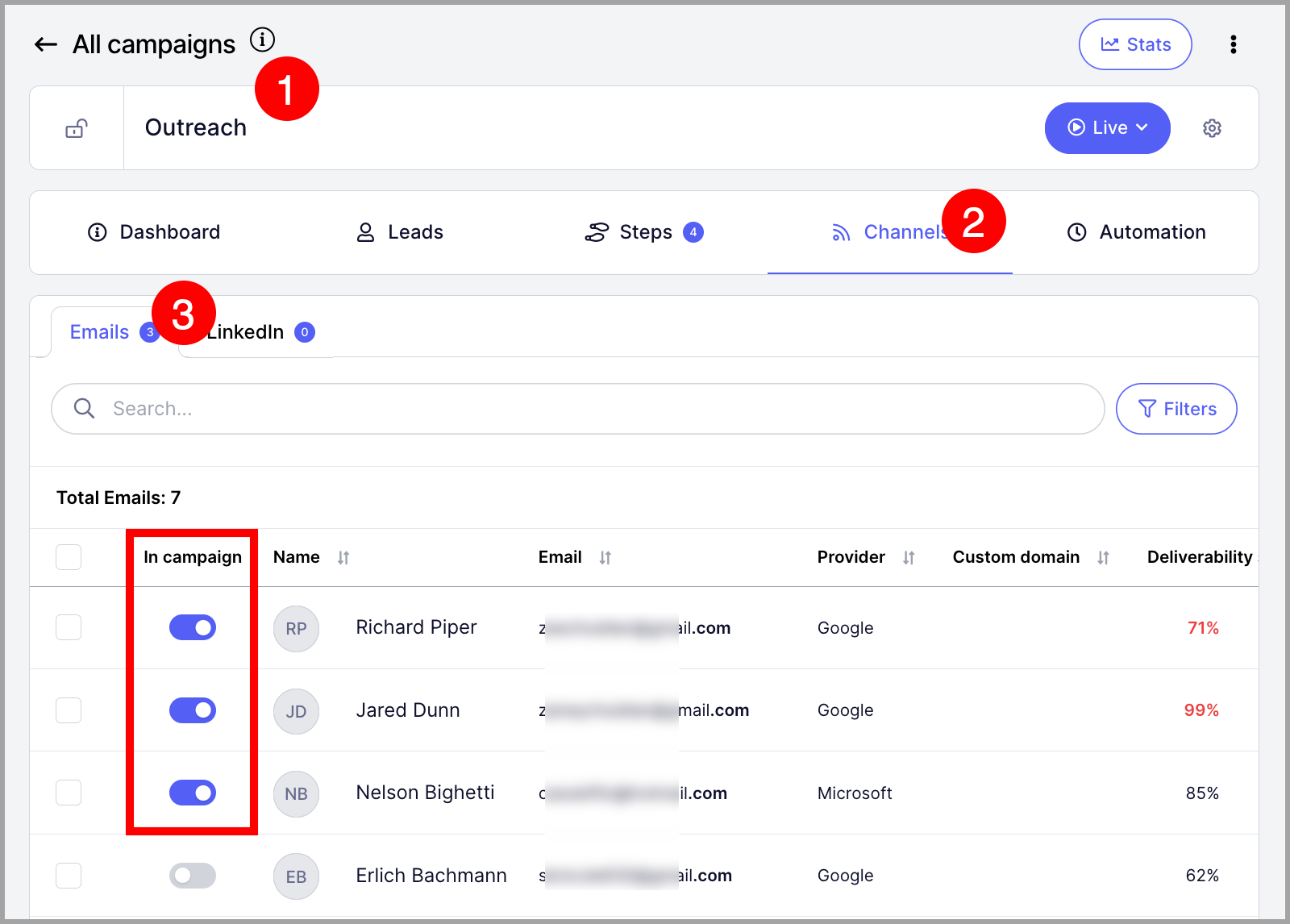This screenshot has width=1290, height=924.
Task: Toggle off In campaign for Jared Dunn
Action: click(x=193, y=710)
